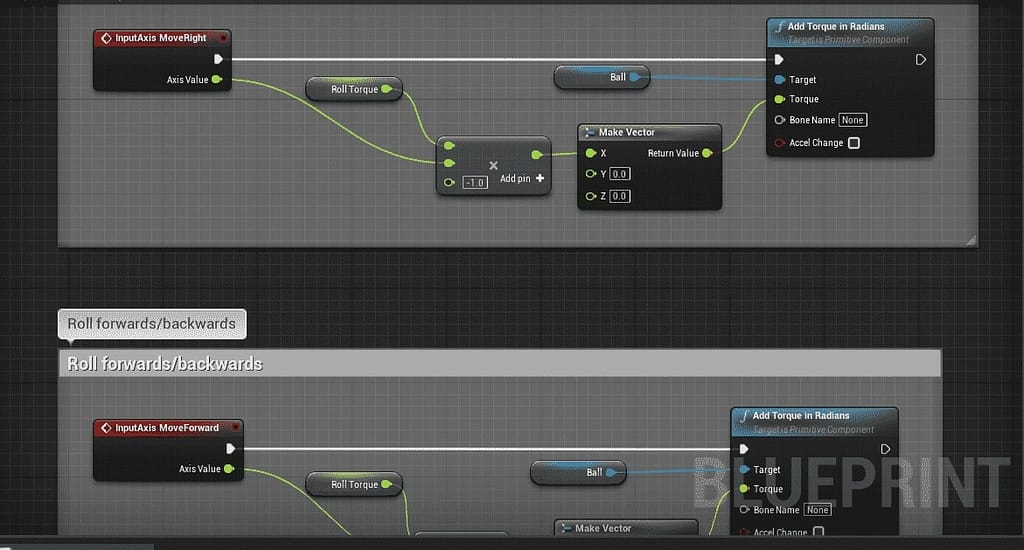The height and width of the screenshot is (550, 1024).
Task: Click the first input pin of the multiply node
Action: click(x=449, y=145)
